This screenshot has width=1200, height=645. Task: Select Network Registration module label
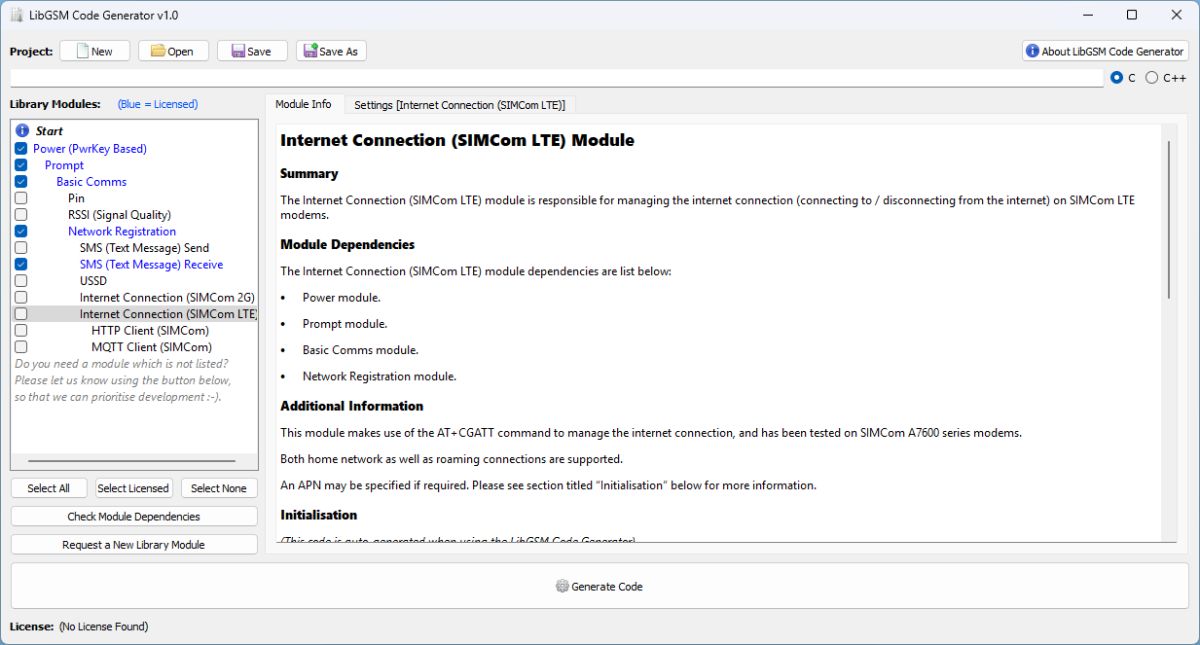click(122, 231)
